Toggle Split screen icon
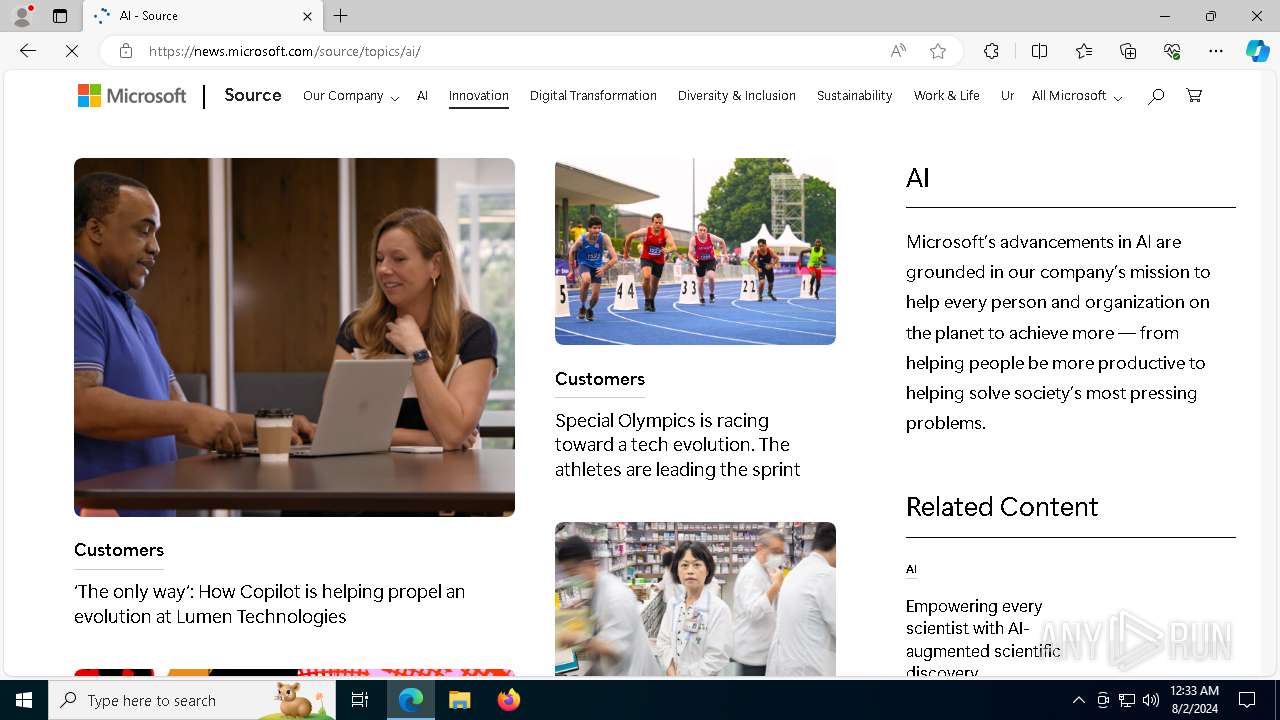Image resolution: width=1280 pixels, height=720 pixels. 1039,51
